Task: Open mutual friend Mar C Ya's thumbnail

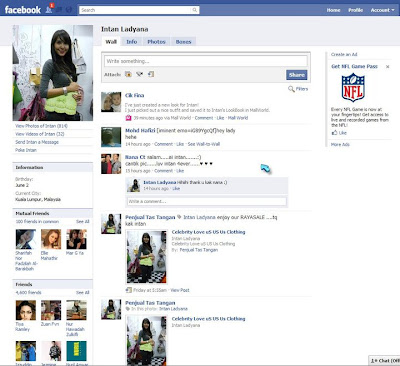Action: (76, 239)
